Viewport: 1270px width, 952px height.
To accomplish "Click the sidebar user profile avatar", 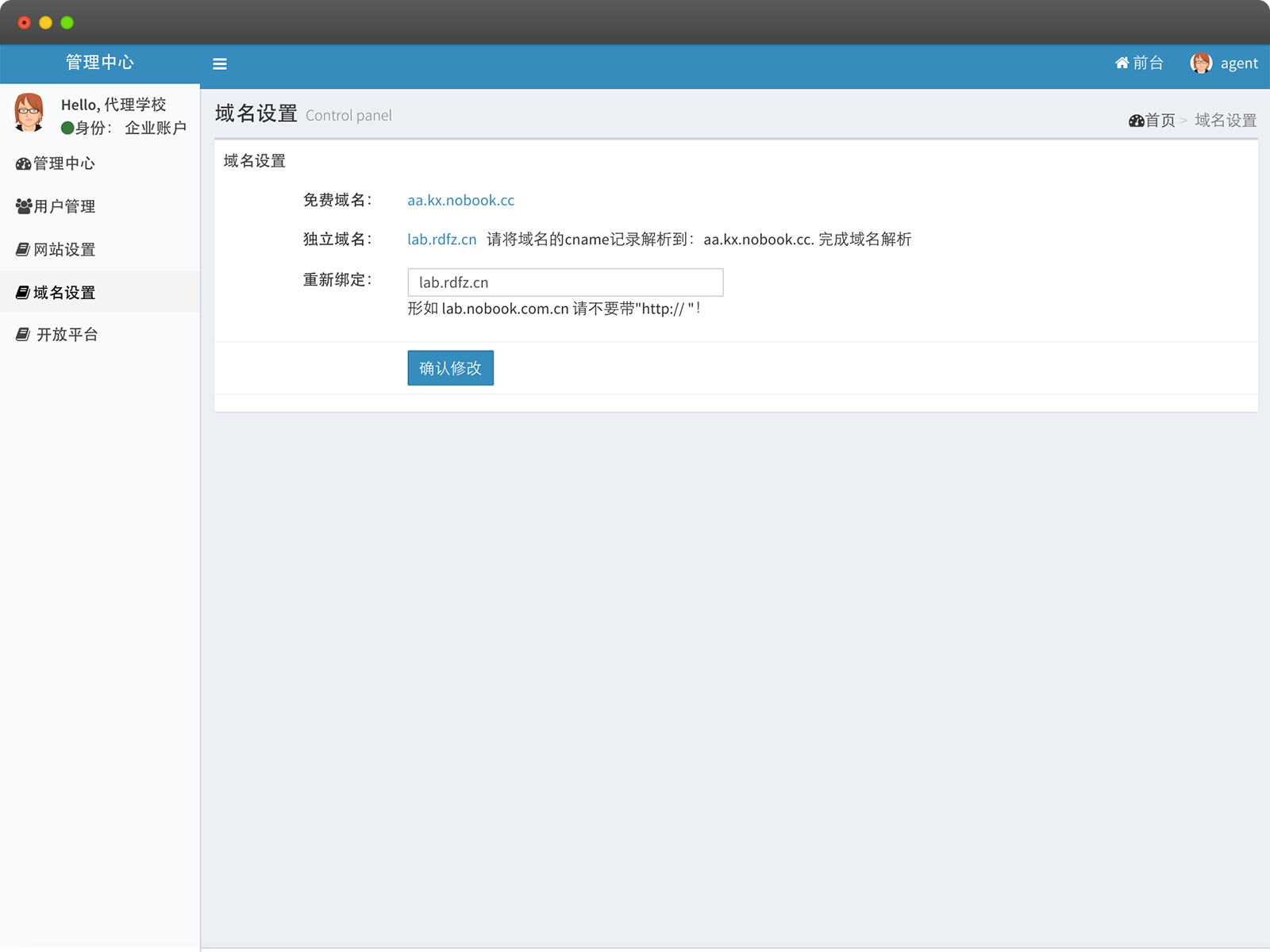I will (29, 113).
